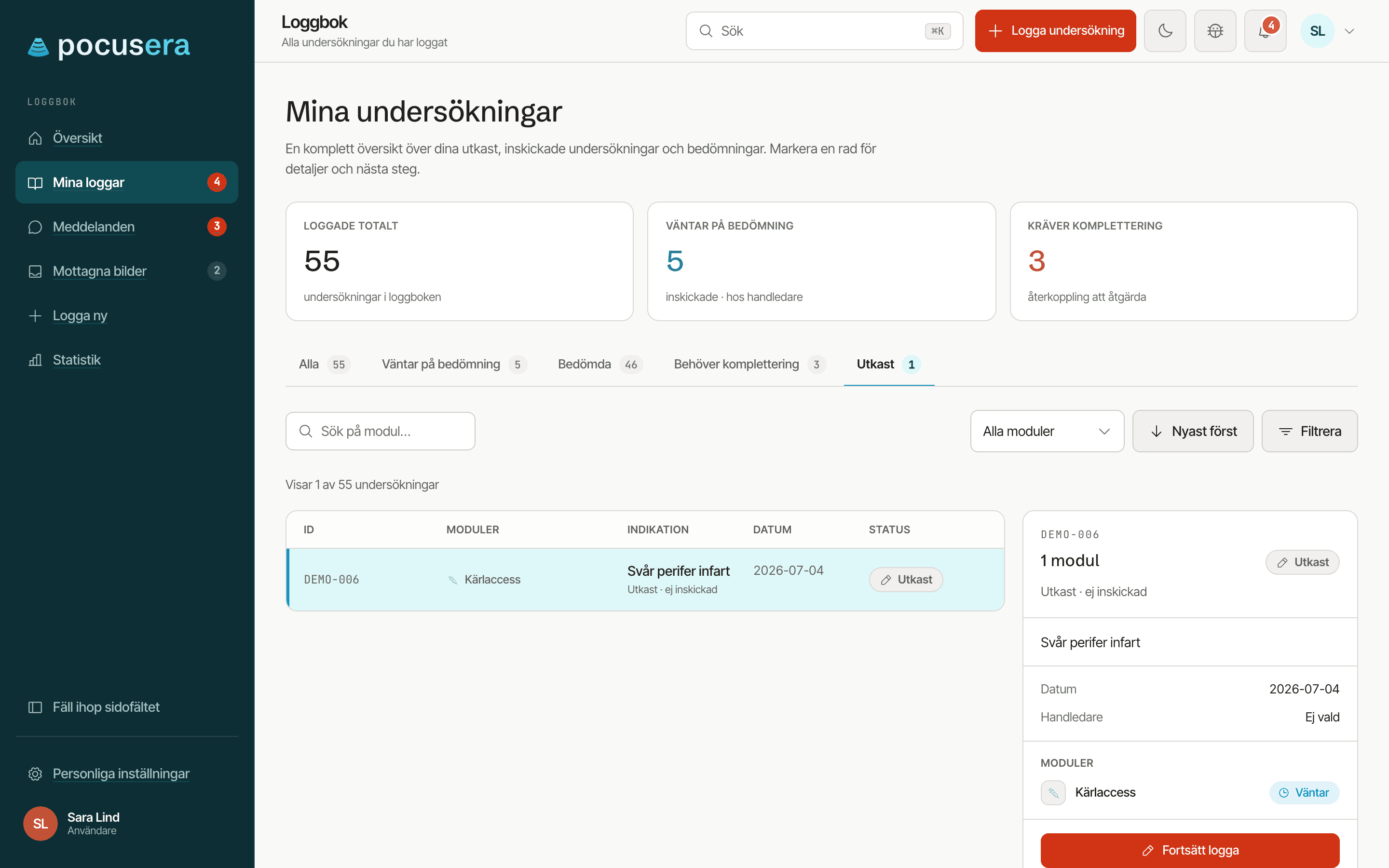Screen dimensions: 1389x868
Task: Focus the global Sök search field
Action: point(824,31)
